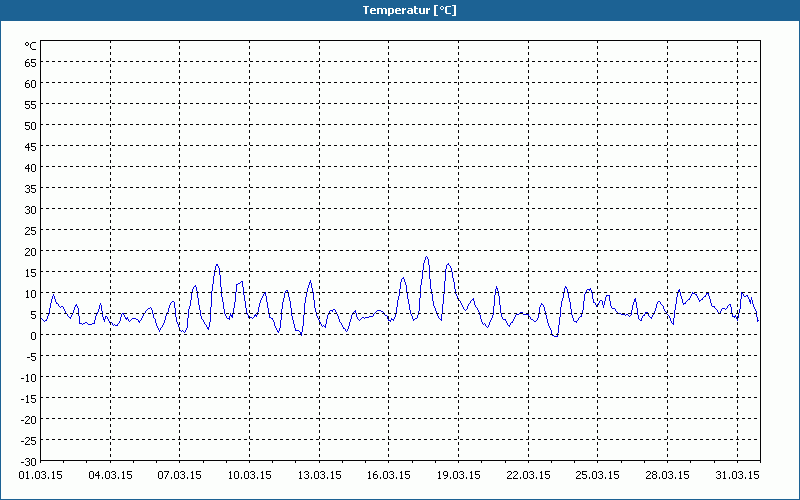The width and height of the screenshot is (800, 500).
Task: Select the 30 value on the temperature axis
Action: coord(31,210)
